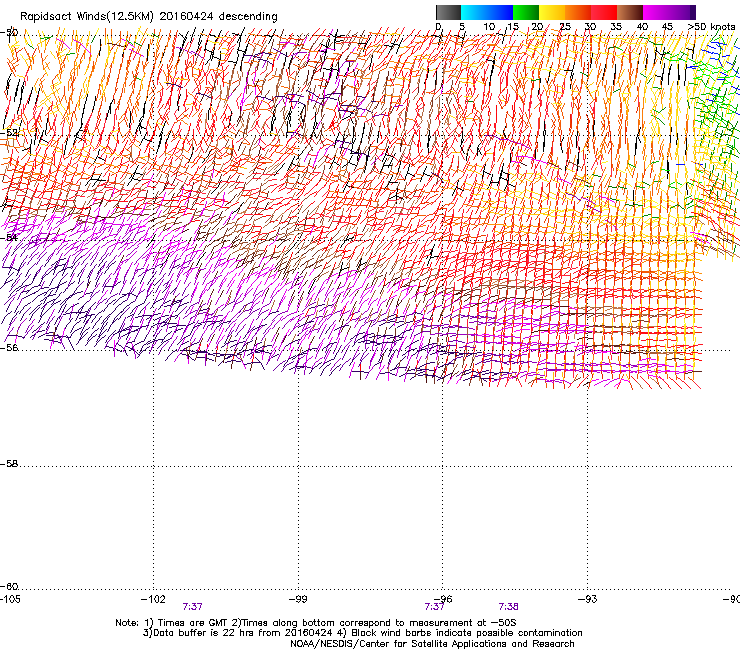Click the -93 longitude axis label
This screenshot has height=650, width=740.
pos(587,599)
